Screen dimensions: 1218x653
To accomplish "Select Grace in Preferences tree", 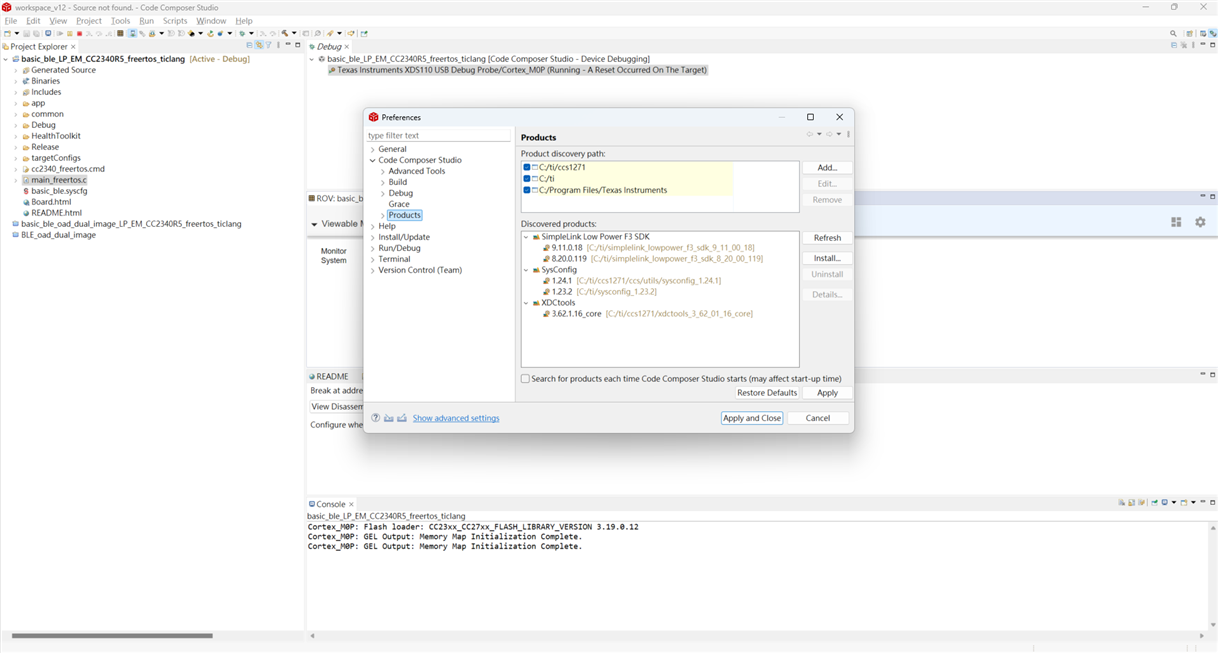I will pyautogui.click(x=399, y=204).
